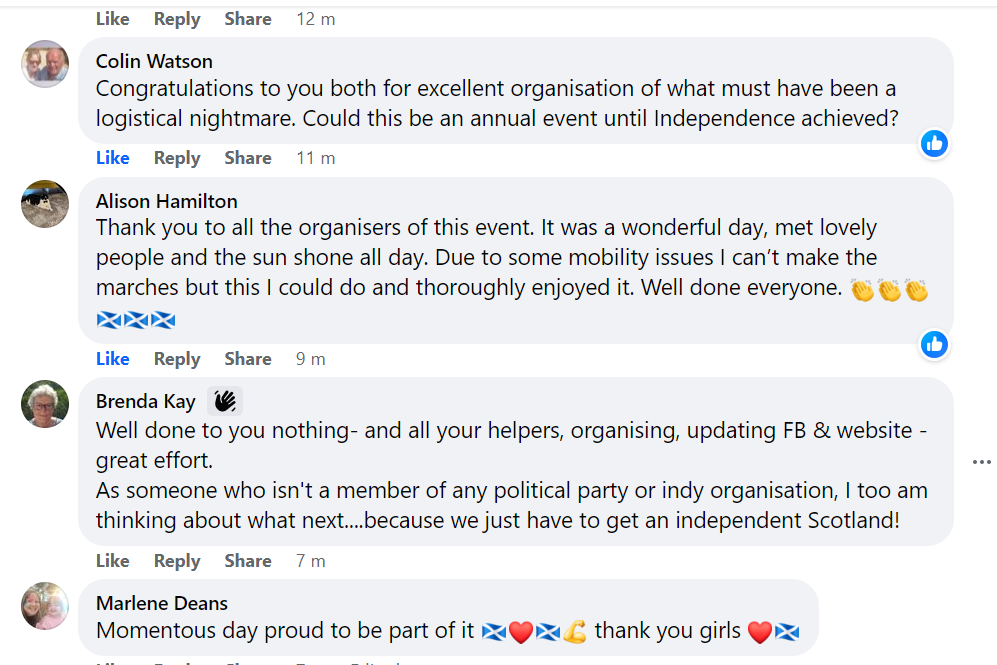Click the waving hand badge beside Brenda Kay

tap(225, 401)
